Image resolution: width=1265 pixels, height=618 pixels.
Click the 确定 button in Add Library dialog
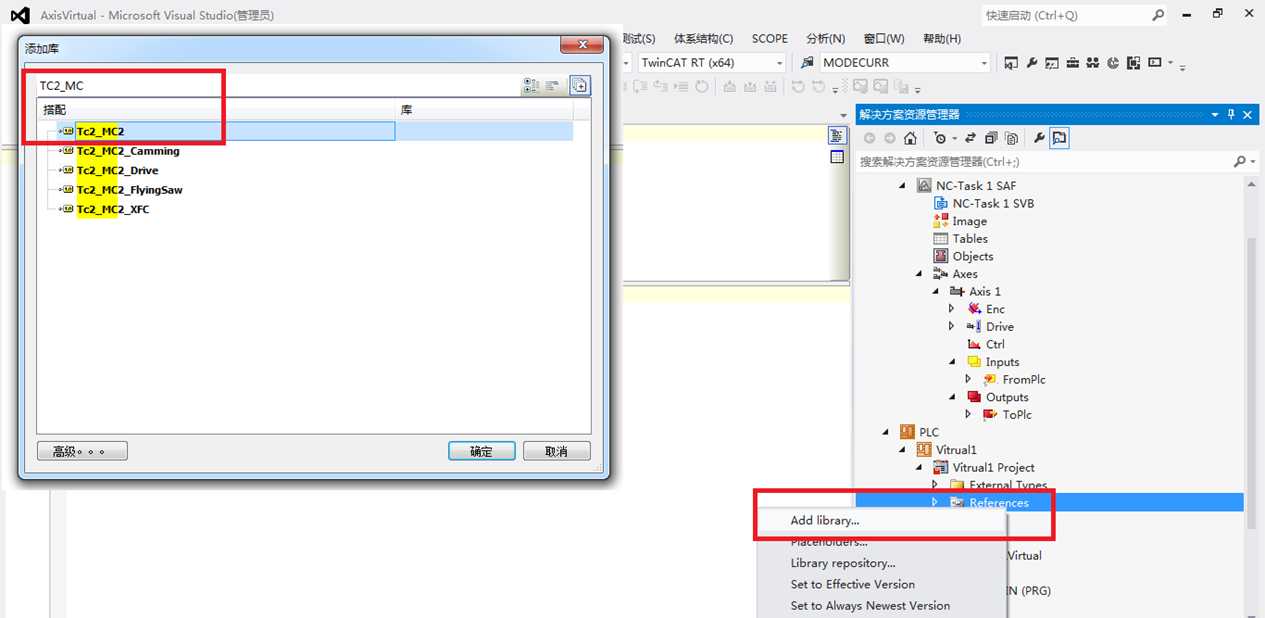coord(481,451)
